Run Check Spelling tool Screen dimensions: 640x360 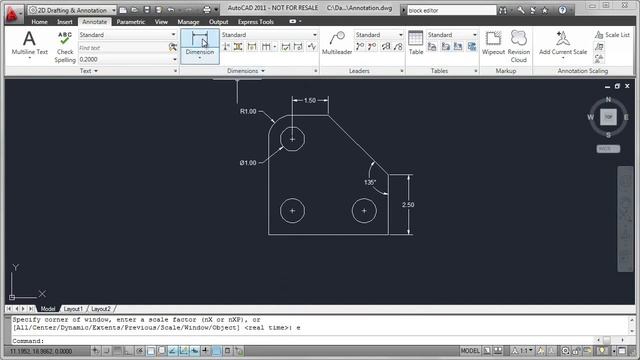(65, 47)
